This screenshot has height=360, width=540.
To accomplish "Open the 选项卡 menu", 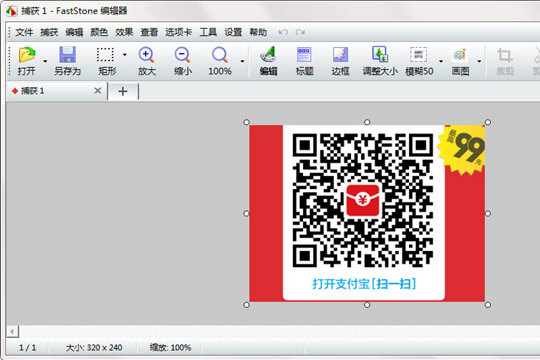I will pyautogui.click(x=178, y=32).
